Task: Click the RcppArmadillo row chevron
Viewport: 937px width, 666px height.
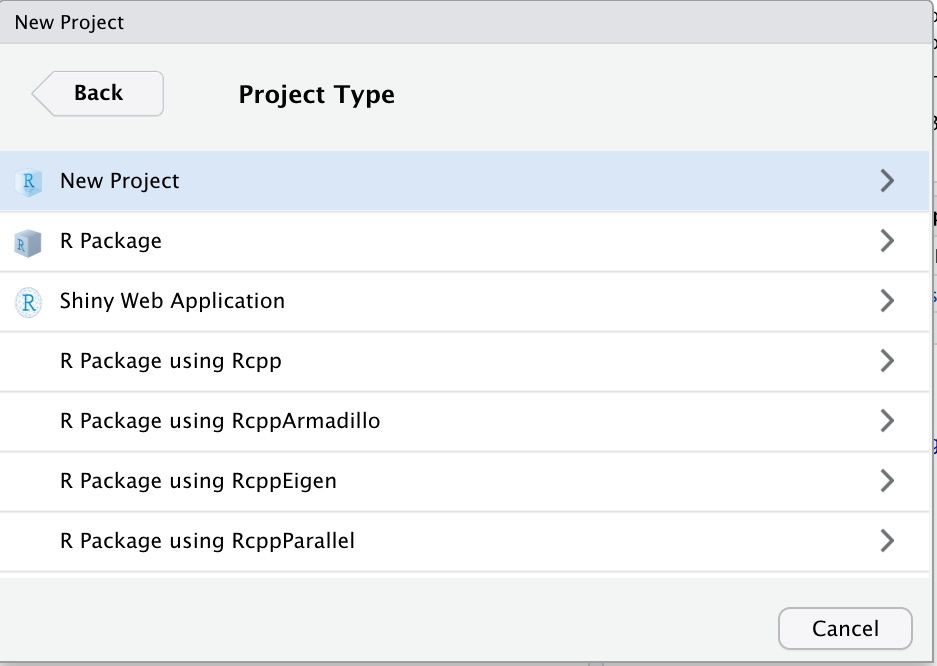Action: coord(886,421)
